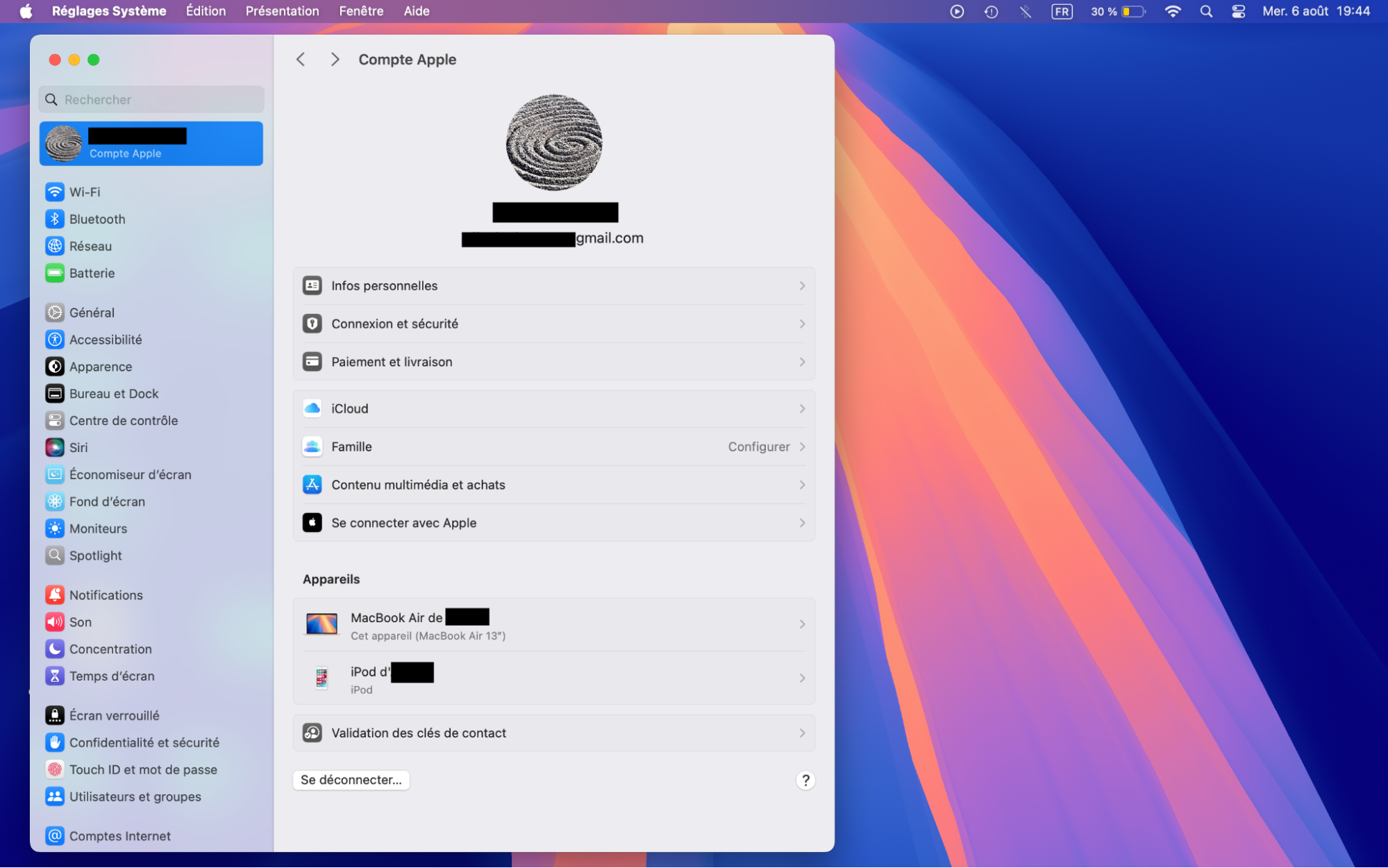This screenshot has width=1388, height=868.
Task: Expand the iCloud section
Action: click(x=553, y=408)
